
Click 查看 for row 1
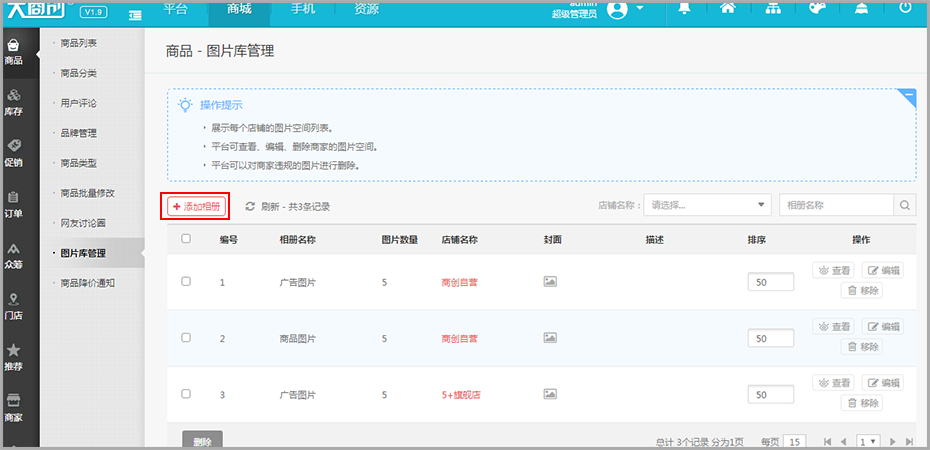(833, 270)
